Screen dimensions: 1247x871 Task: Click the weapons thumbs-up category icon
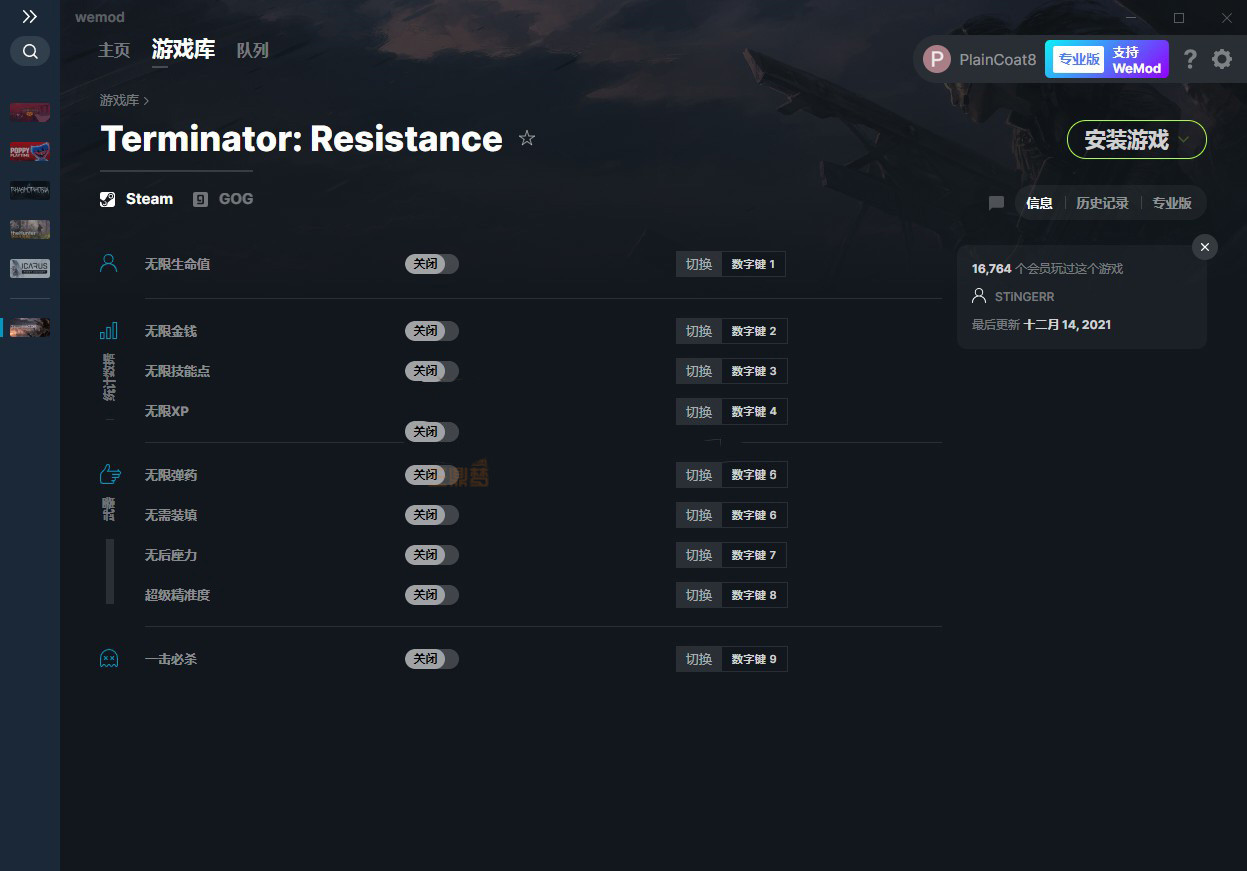109,474
